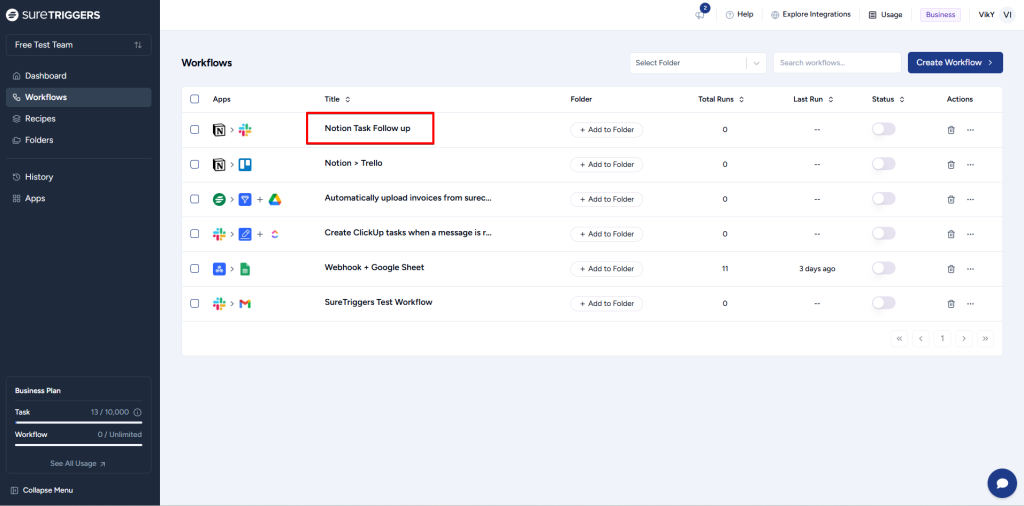Click the Create Workflow button
The image size is (1024, 506).
tap(954, 63)
